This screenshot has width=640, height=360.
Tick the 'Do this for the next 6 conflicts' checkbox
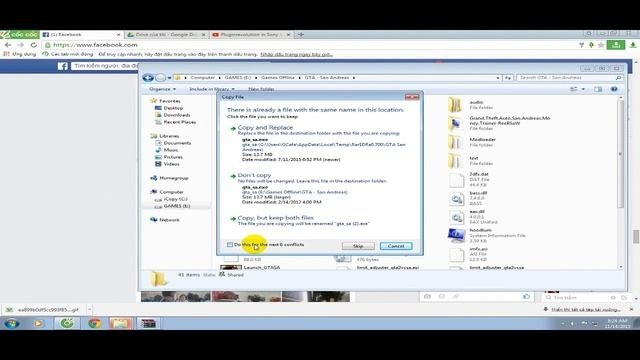(x=230, y=245)
